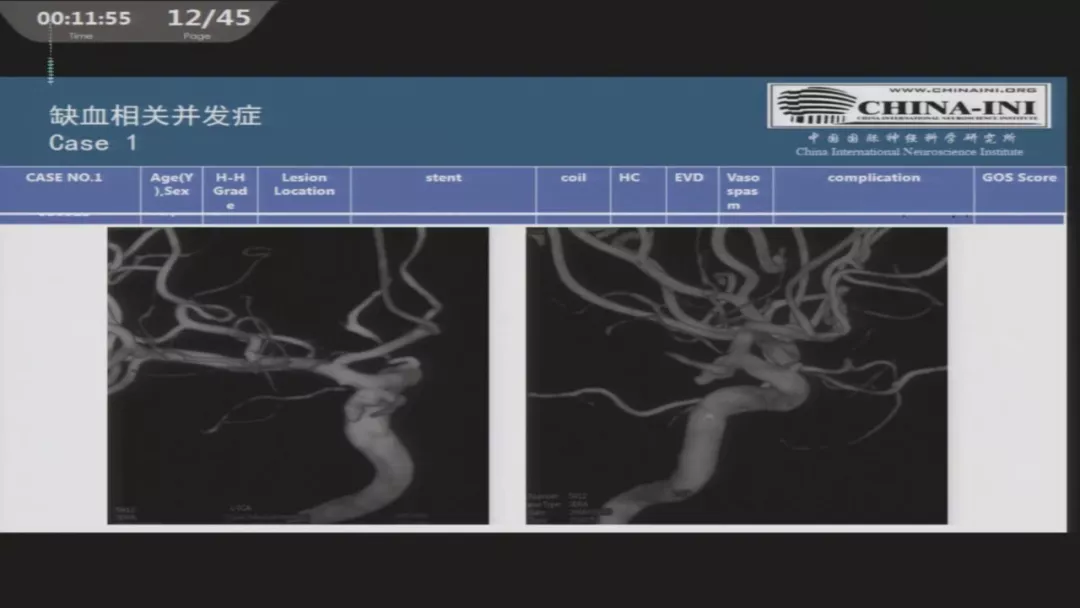Click the 00:11:55 time display
Screen dimensions: 1080x608
click(x=84, y=19)
